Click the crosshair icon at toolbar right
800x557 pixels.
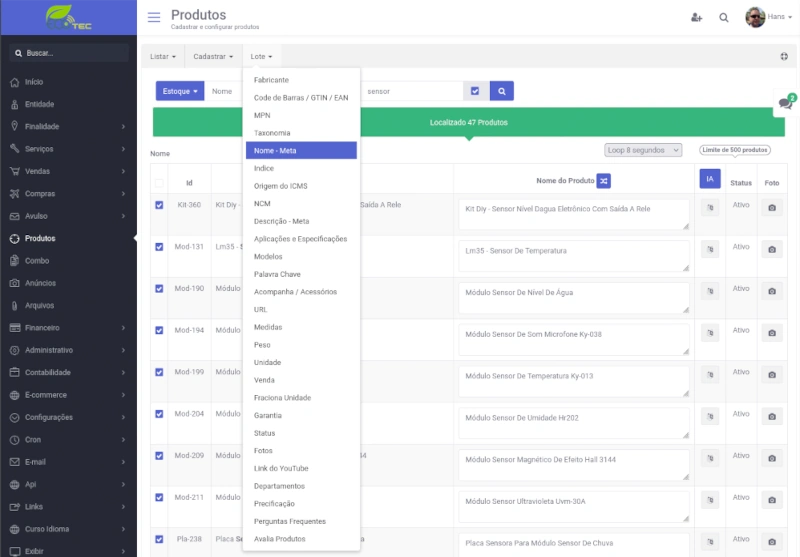click(784, 56)
